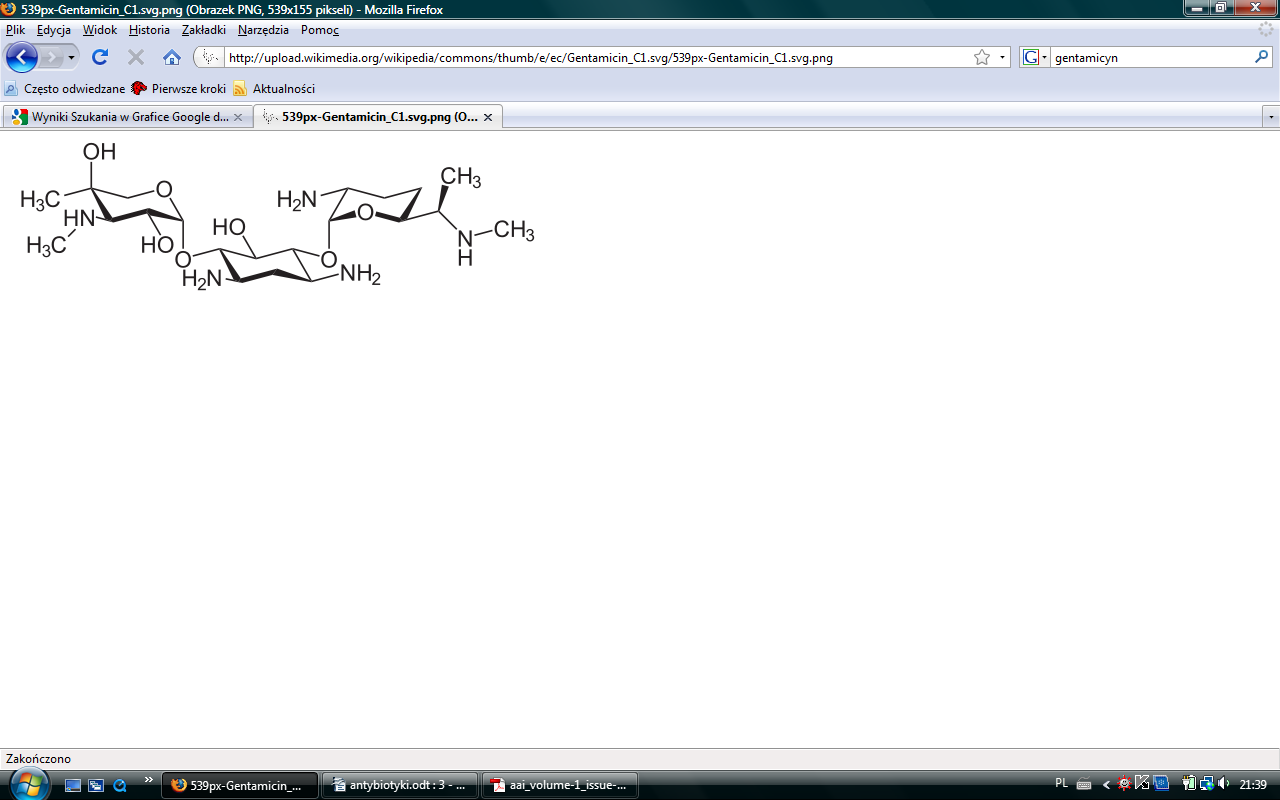Image resolution: width=1280 pixels, height=800 pixels.
Task: Reload the page with the Refresh icon
Action: click(100, 57)
